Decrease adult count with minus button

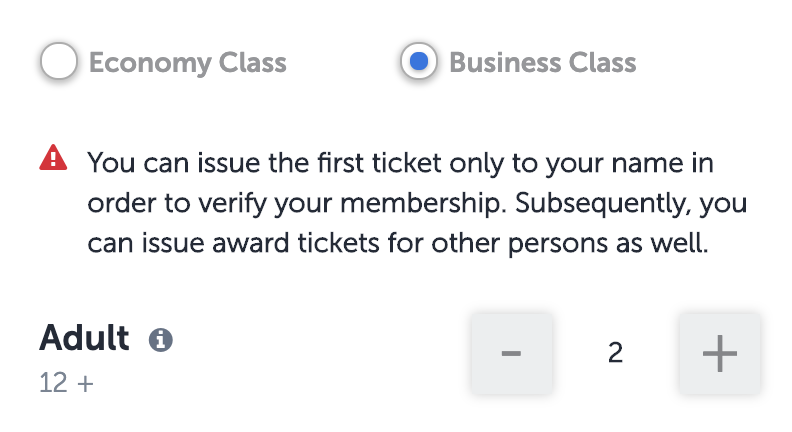511,353
